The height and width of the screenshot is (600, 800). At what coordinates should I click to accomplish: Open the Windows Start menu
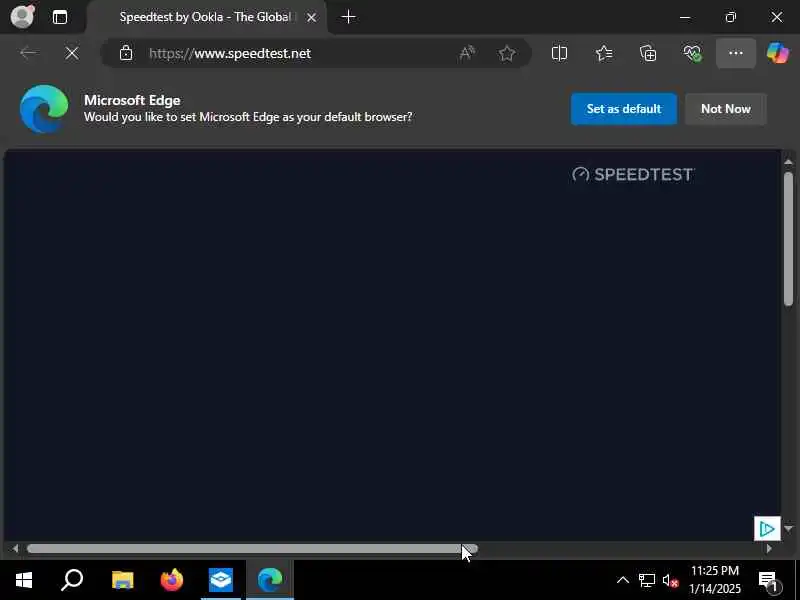(24, 580)
